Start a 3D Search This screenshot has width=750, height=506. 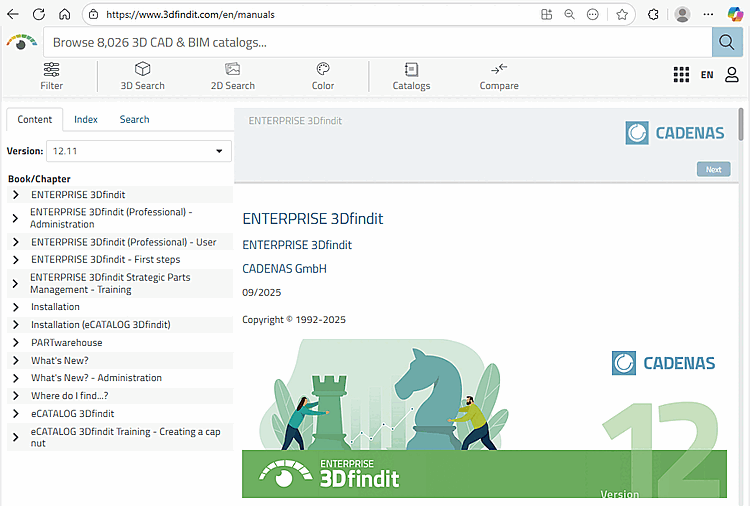click(142, 77)
